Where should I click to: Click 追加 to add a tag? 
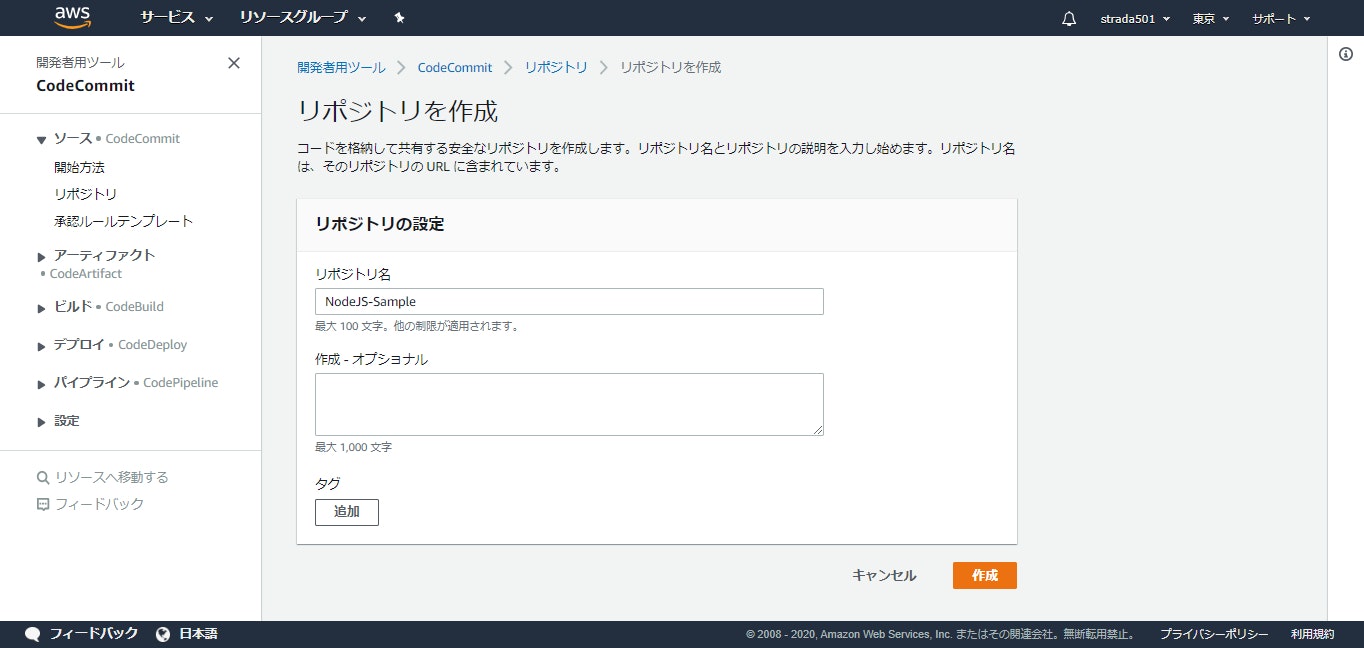[x=346, y=512]
